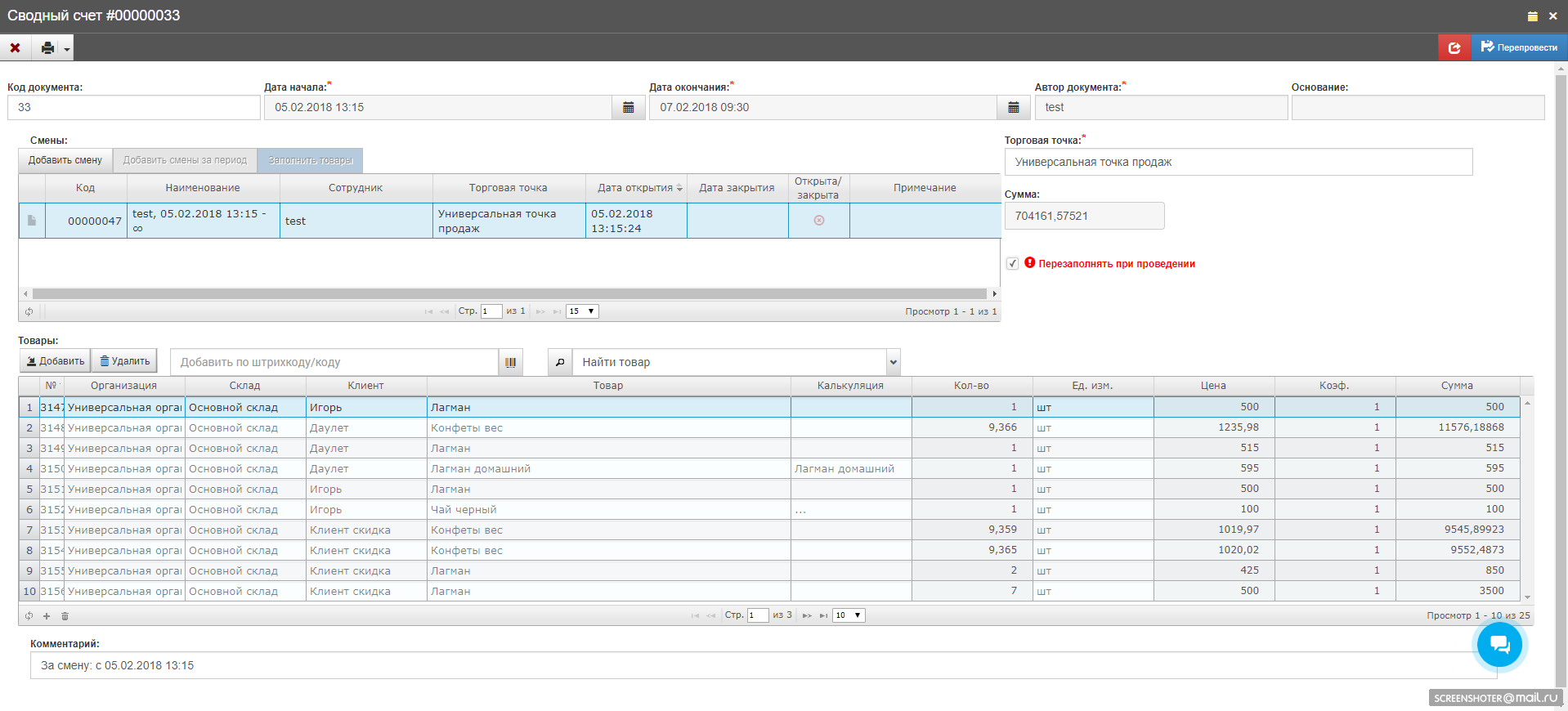This screenshot has height=711, width=1568.
Task: Open shifts rows-per-page dropdown showing 15
Action: click(x=582, y=311)
